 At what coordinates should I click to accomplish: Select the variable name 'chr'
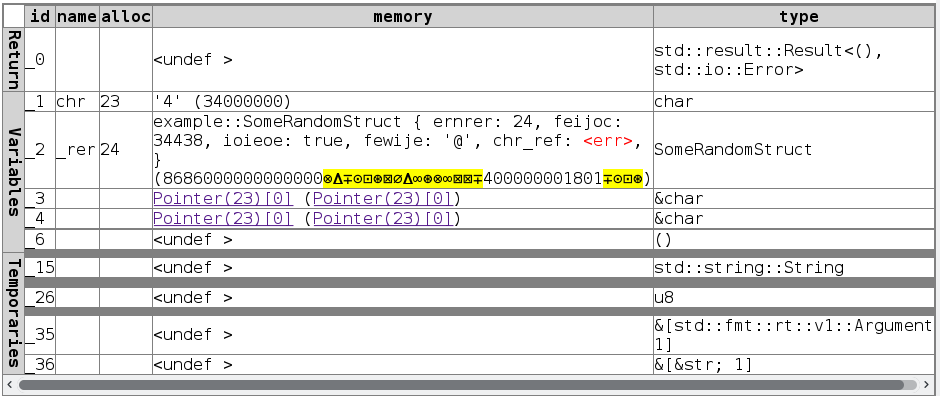pos(72,102)
